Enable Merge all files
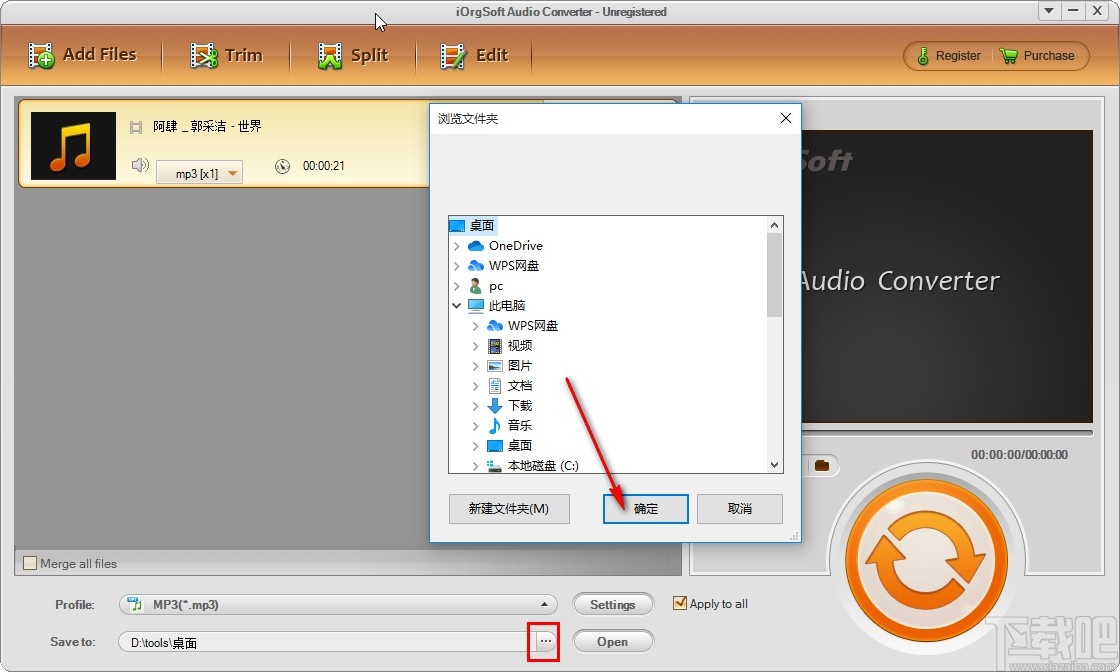 click(x=29, y=563)
